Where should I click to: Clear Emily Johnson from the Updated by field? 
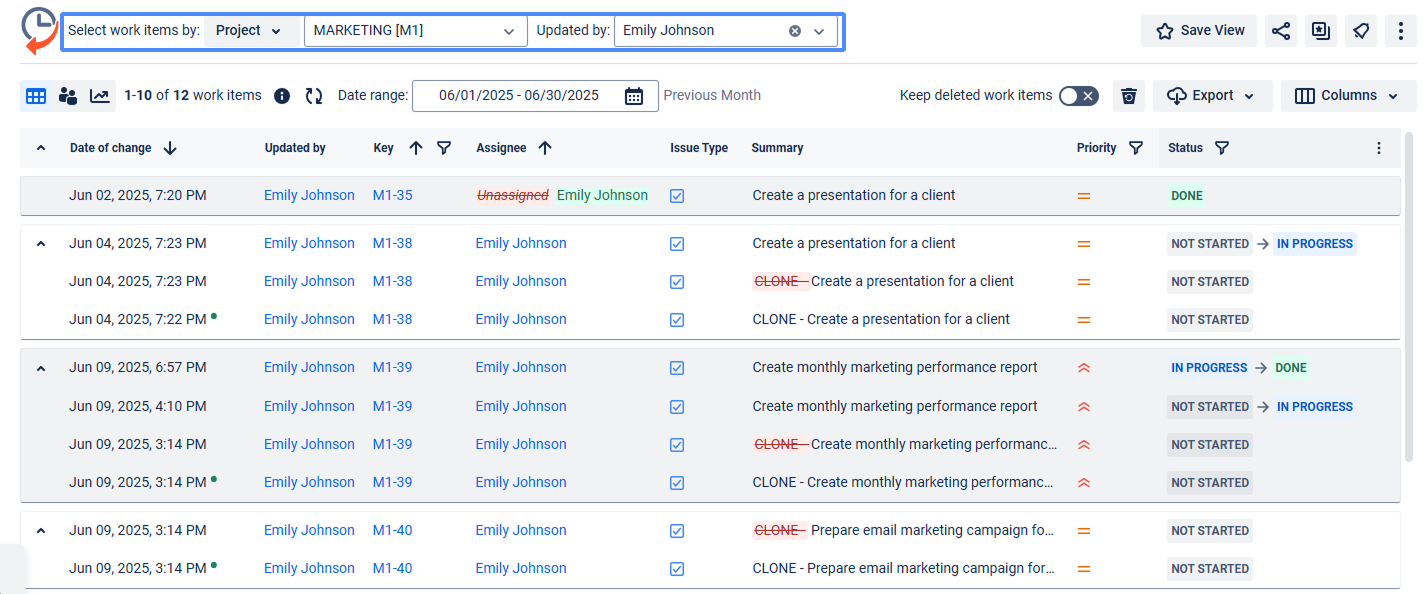795,31
